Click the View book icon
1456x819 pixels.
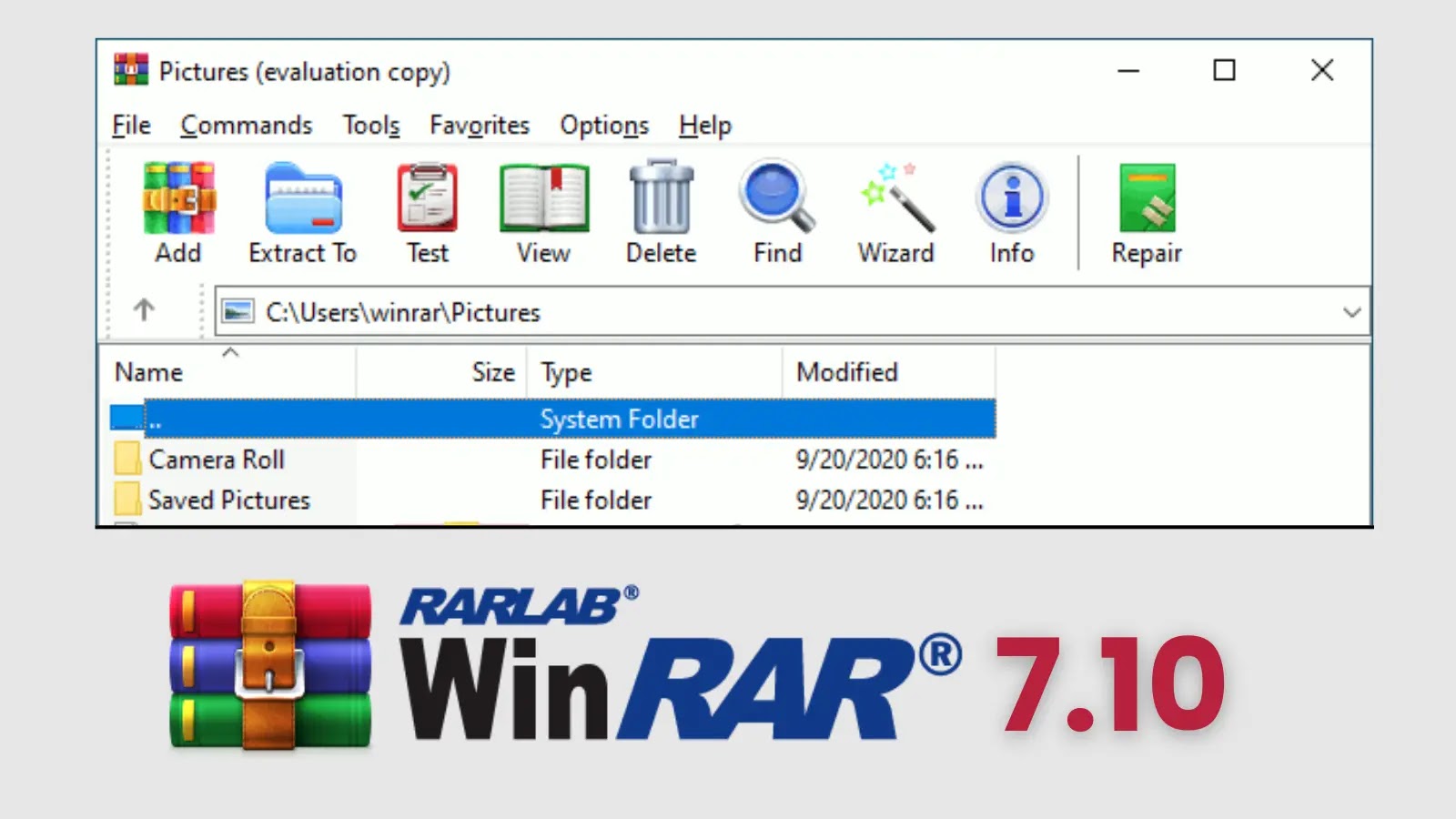pyautogui.click(x=543, y=213)
